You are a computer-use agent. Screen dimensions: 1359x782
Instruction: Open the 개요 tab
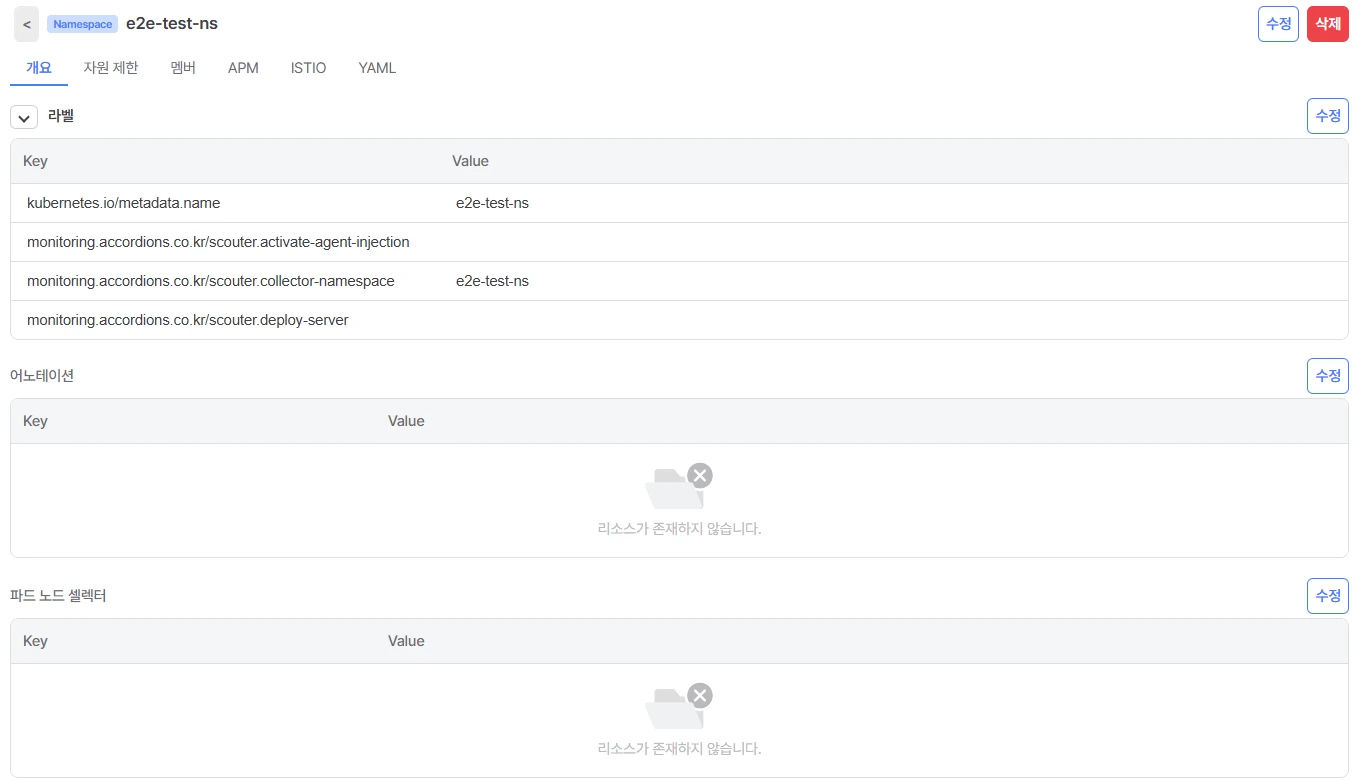(38, 68)
